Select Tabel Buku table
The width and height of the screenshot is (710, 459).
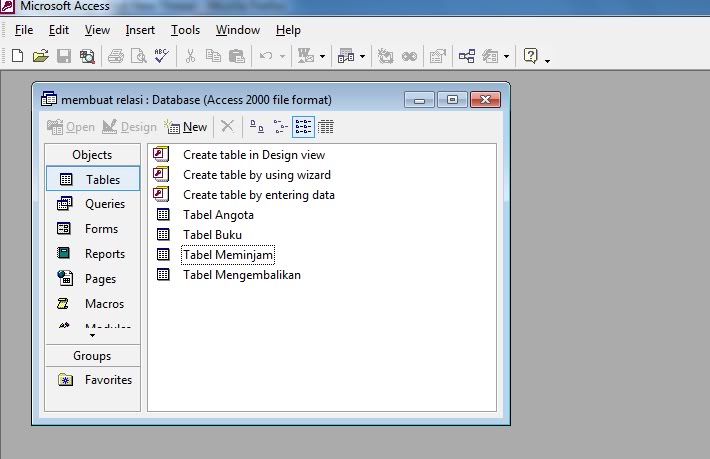point(199,234)
